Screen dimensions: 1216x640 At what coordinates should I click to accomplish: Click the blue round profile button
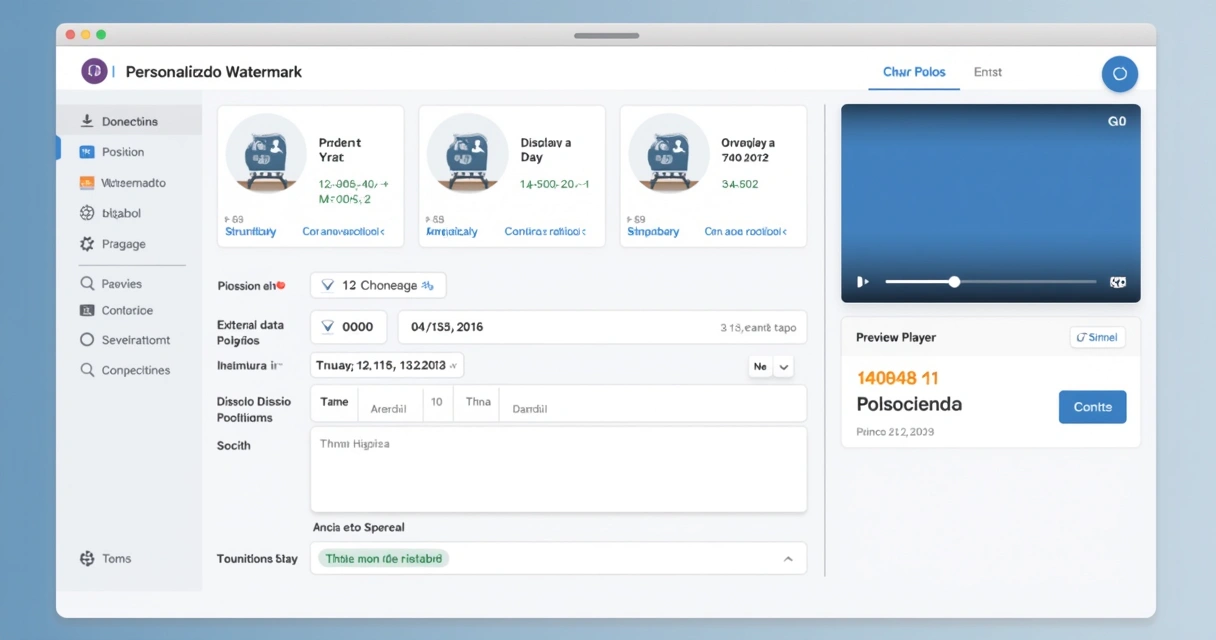1120,74
